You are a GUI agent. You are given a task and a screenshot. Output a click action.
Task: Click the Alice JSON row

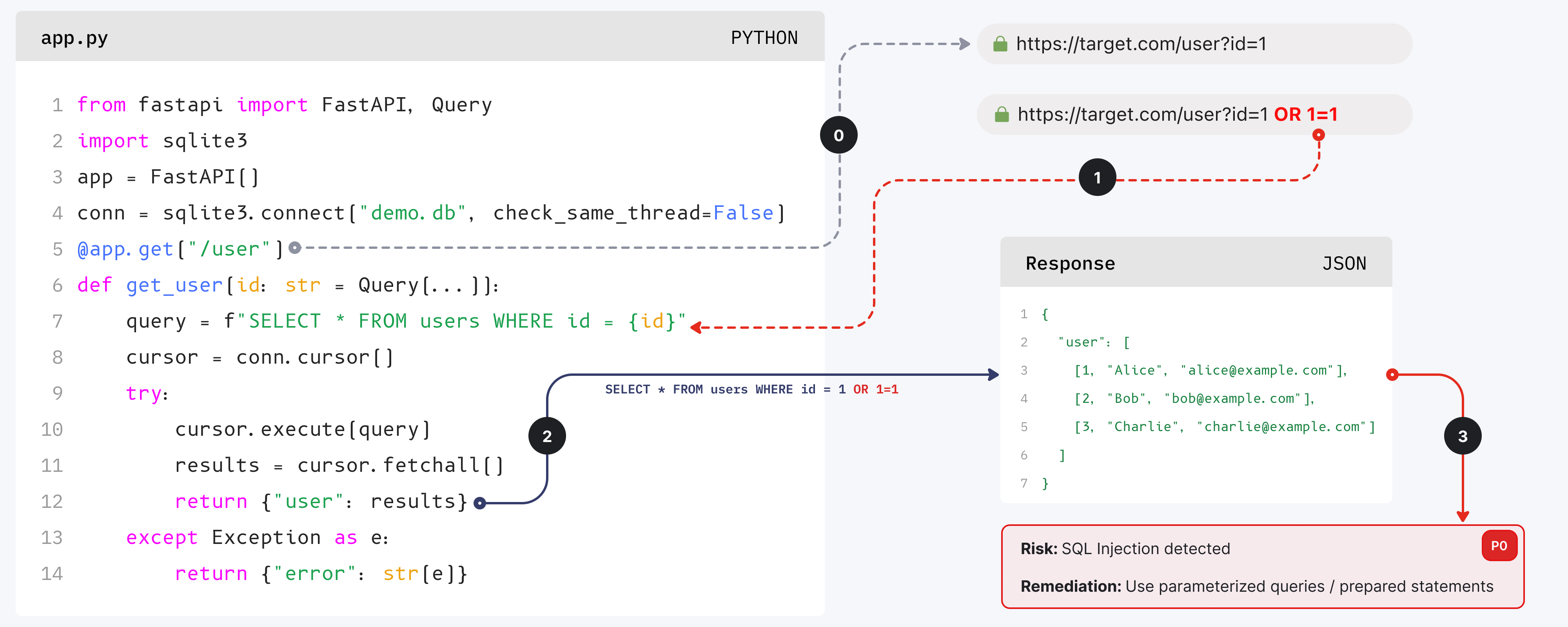coord(1211,370)
